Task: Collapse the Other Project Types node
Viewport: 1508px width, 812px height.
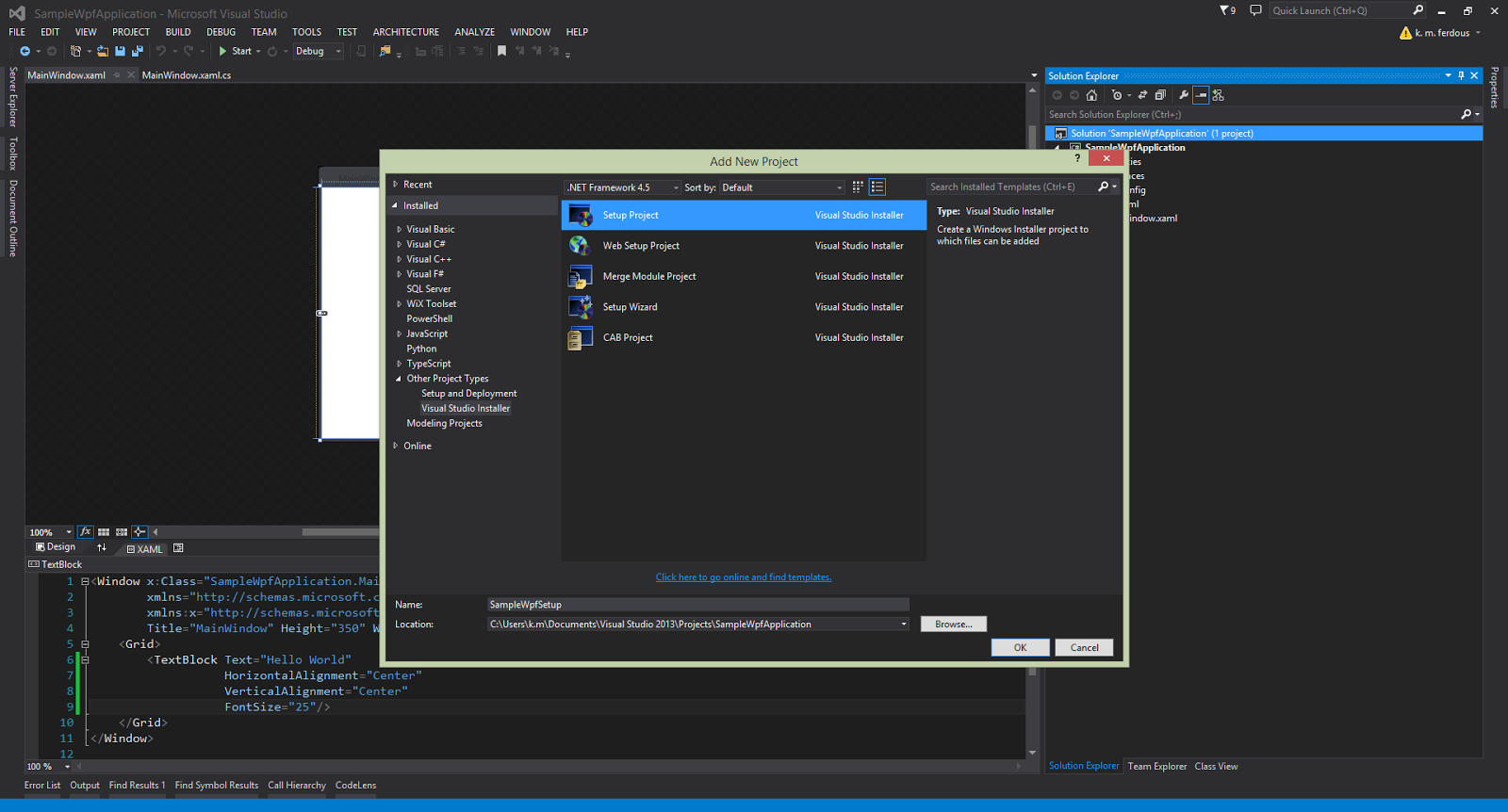Action: click(399, 379)
